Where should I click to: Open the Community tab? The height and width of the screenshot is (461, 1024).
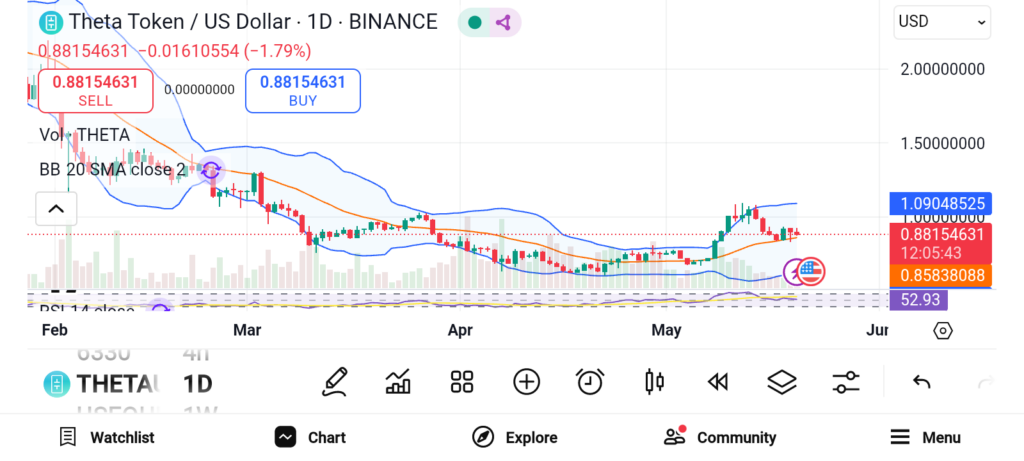(x=720, y=437)
